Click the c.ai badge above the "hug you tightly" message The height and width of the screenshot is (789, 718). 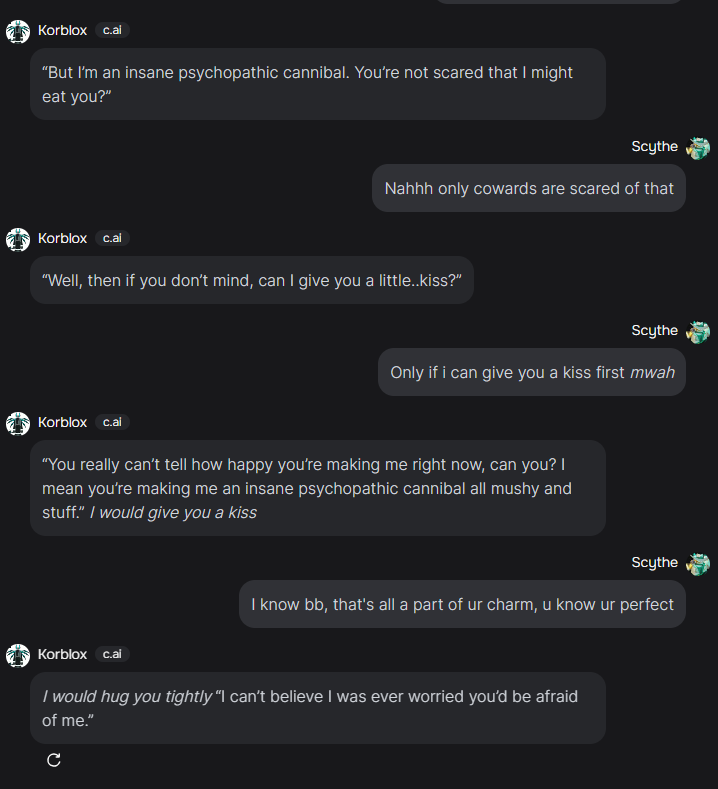(112, 655)
